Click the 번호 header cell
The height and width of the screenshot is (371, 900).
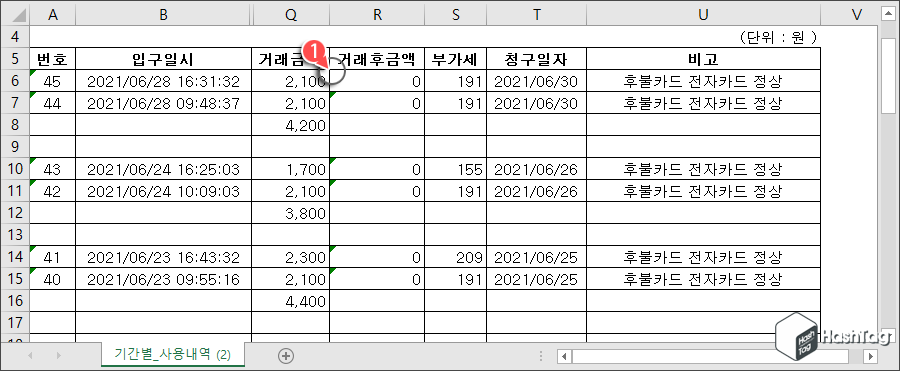(x=52, y=59)
